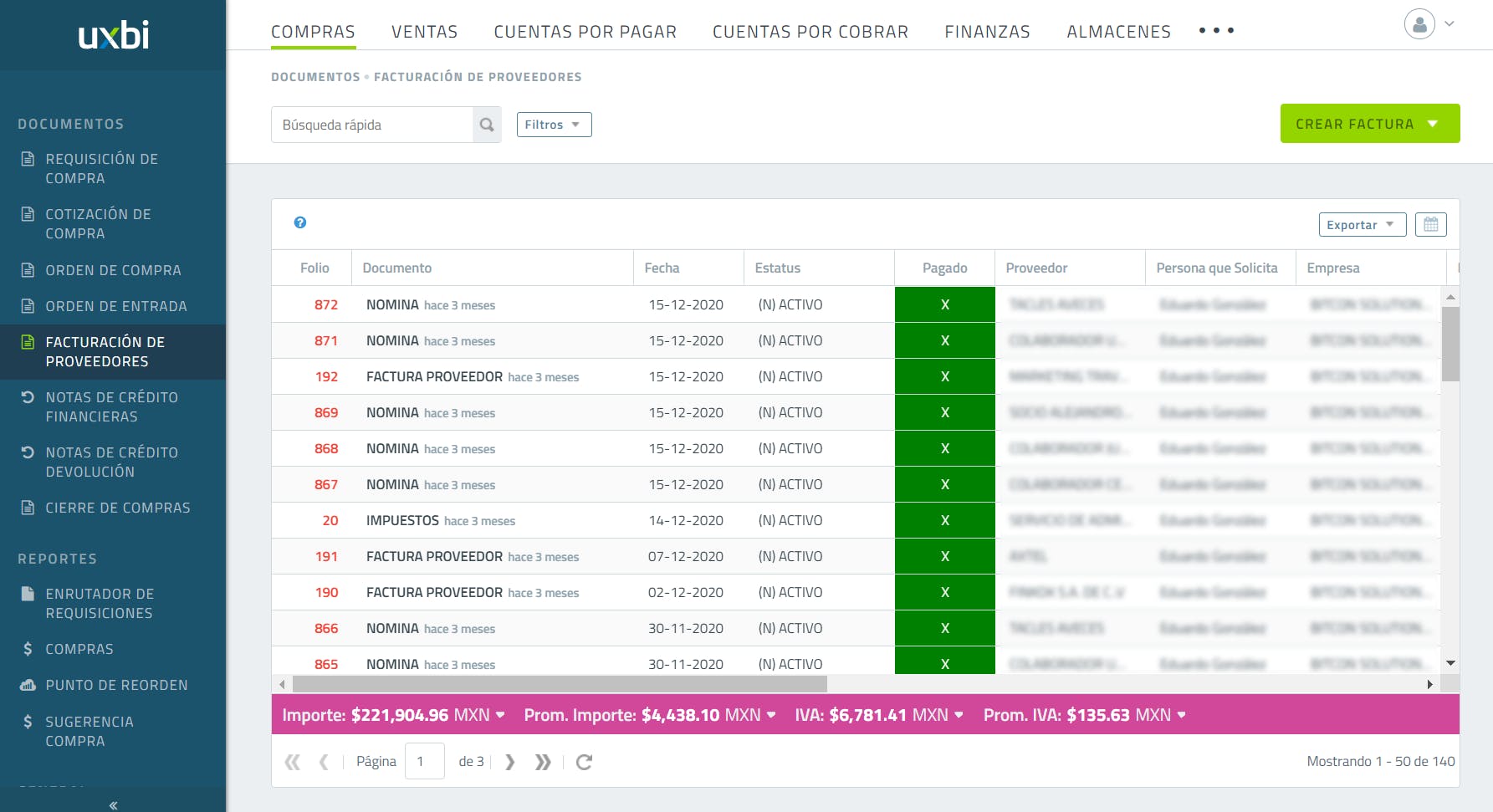Viewport: 1493px width, 812px height.
Task: Switch to the Almacenes tab
Action: 1118,32
